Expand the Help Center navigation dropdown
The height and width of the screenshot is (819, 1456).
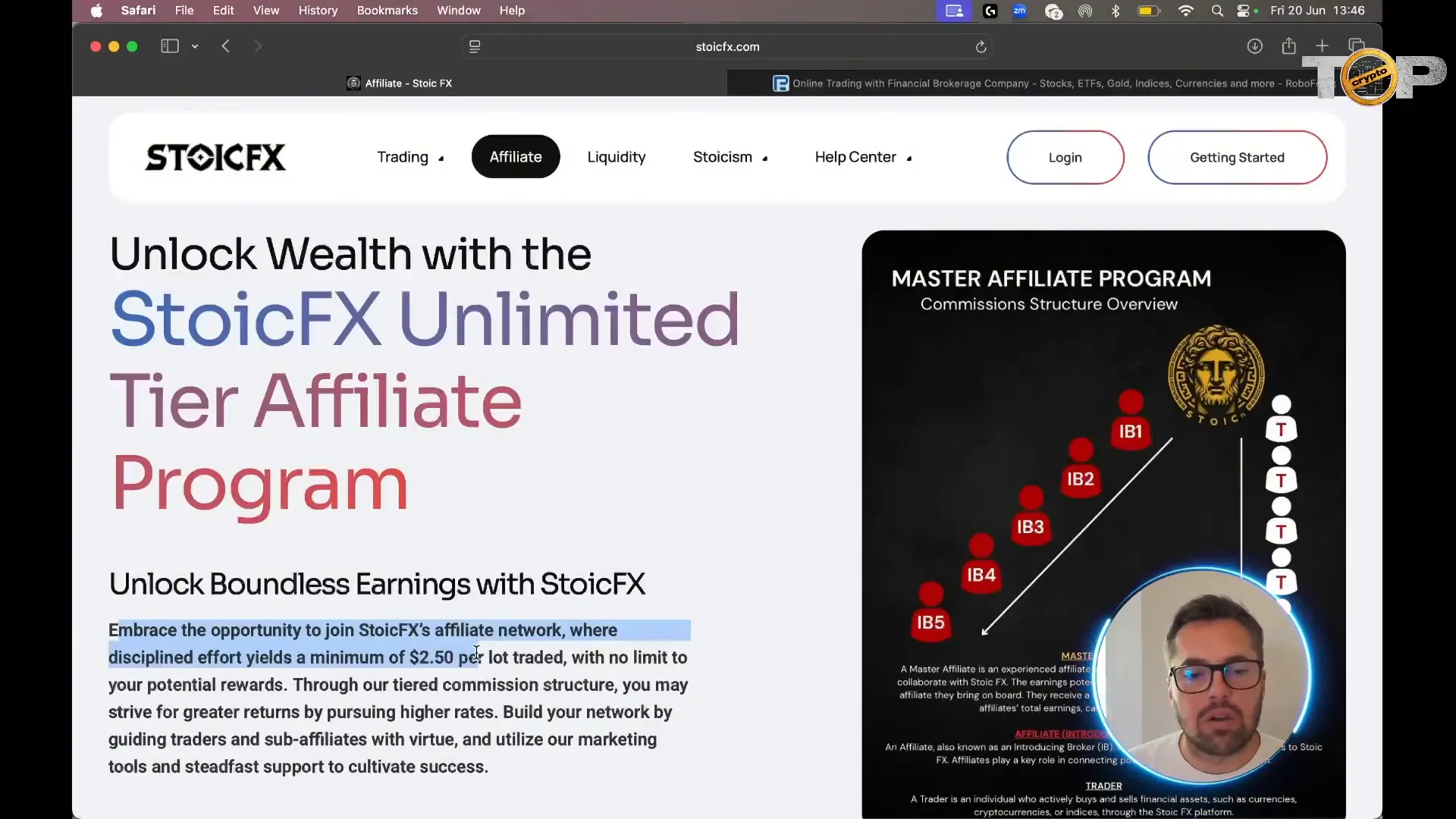[863, 157]
